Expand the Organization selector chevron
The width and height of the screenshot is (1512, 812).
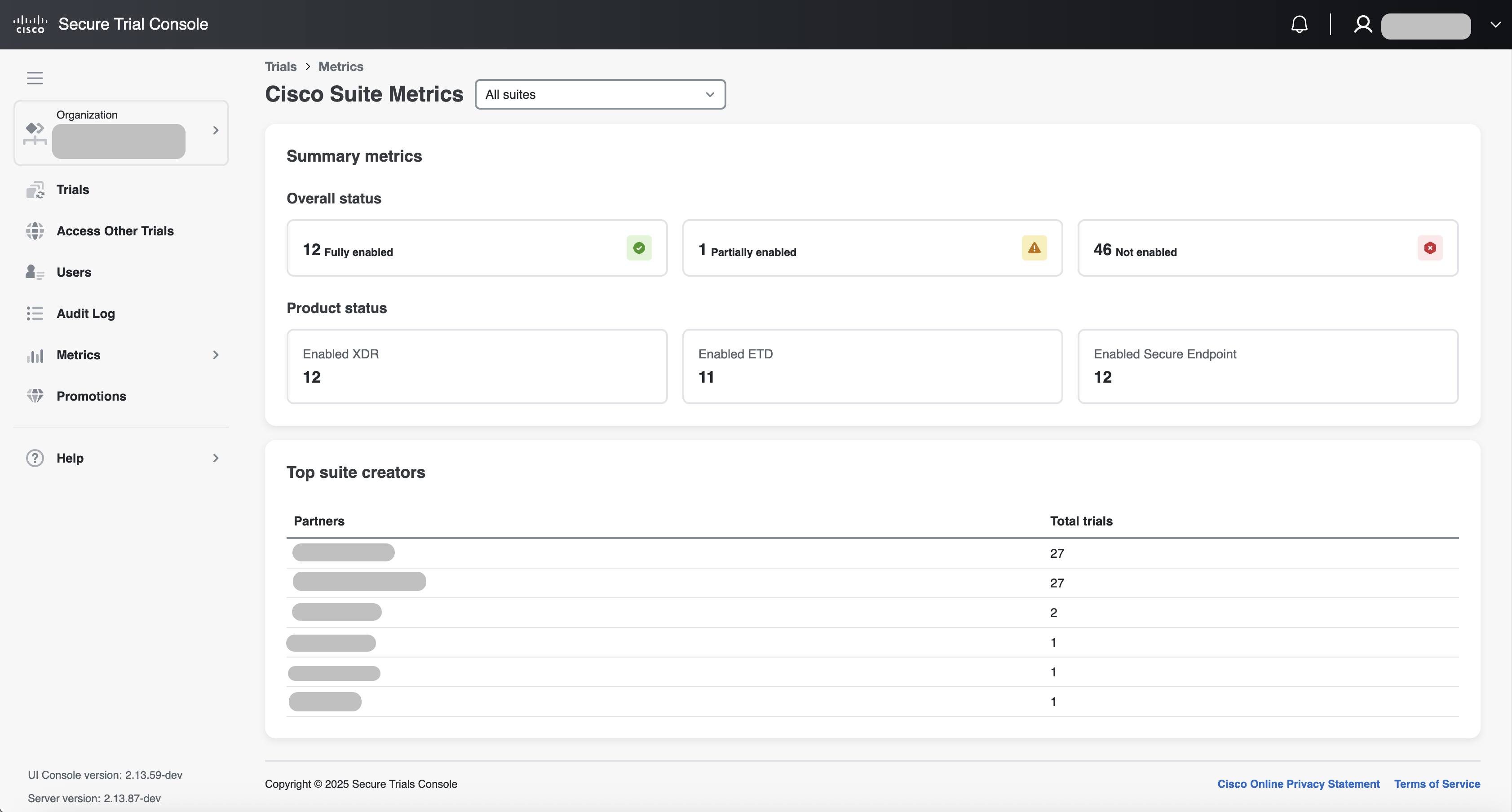click(x=216, y=130)
